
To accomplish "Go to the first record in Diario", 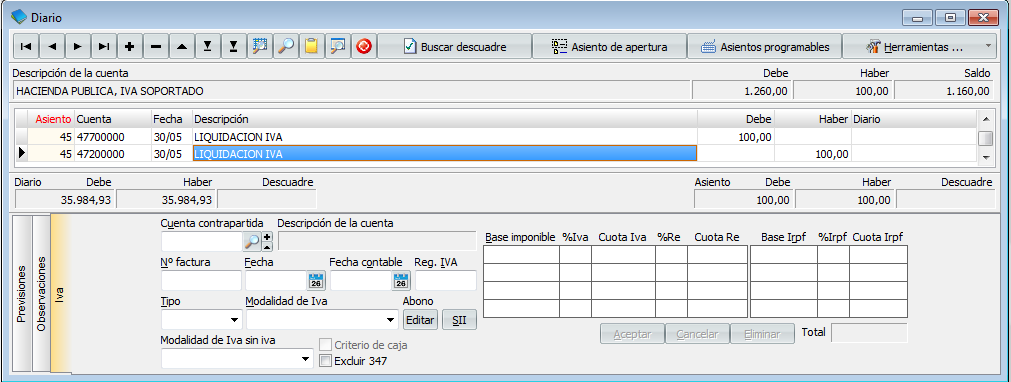I will pyautogui.click(x=26, y=46).
